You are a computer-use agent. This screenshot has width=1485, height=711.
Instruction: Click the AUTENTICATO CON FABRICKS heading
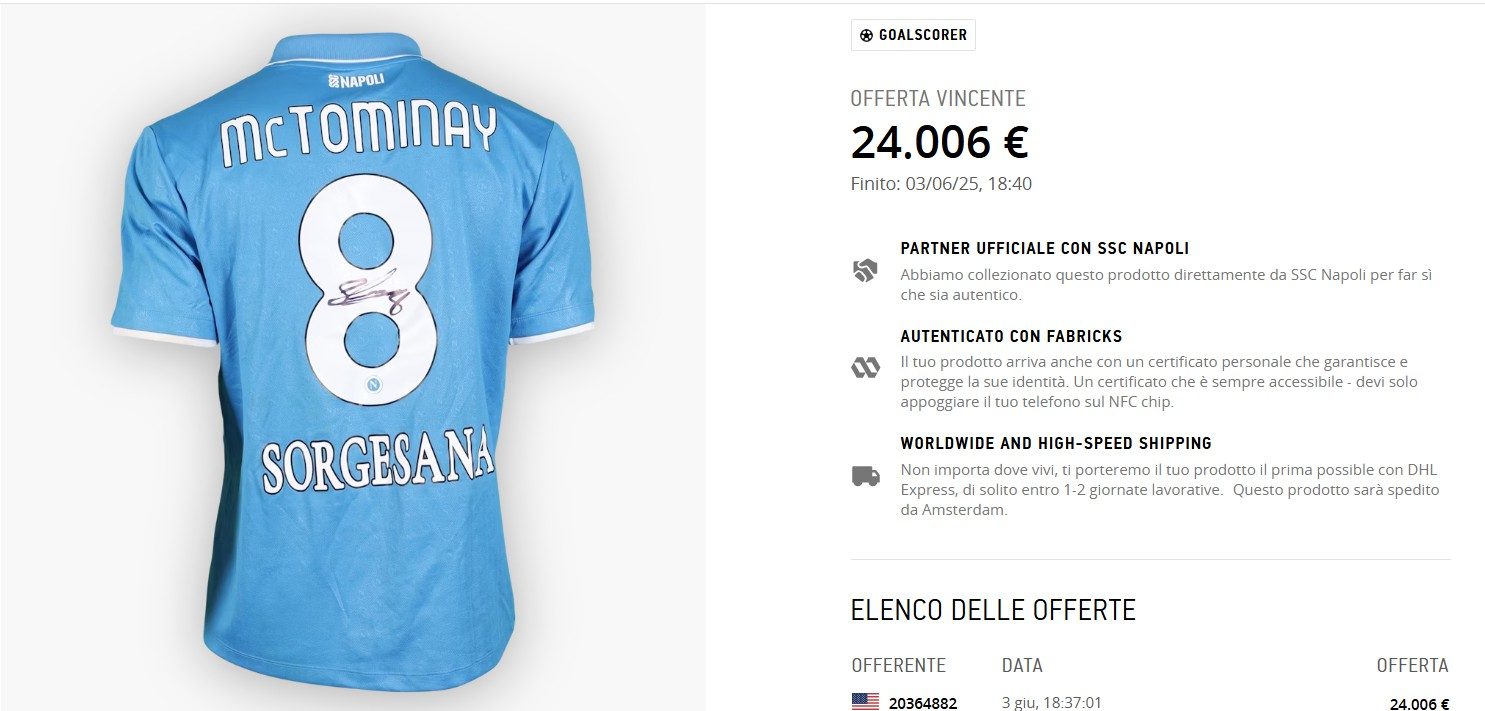point(1012,336)
